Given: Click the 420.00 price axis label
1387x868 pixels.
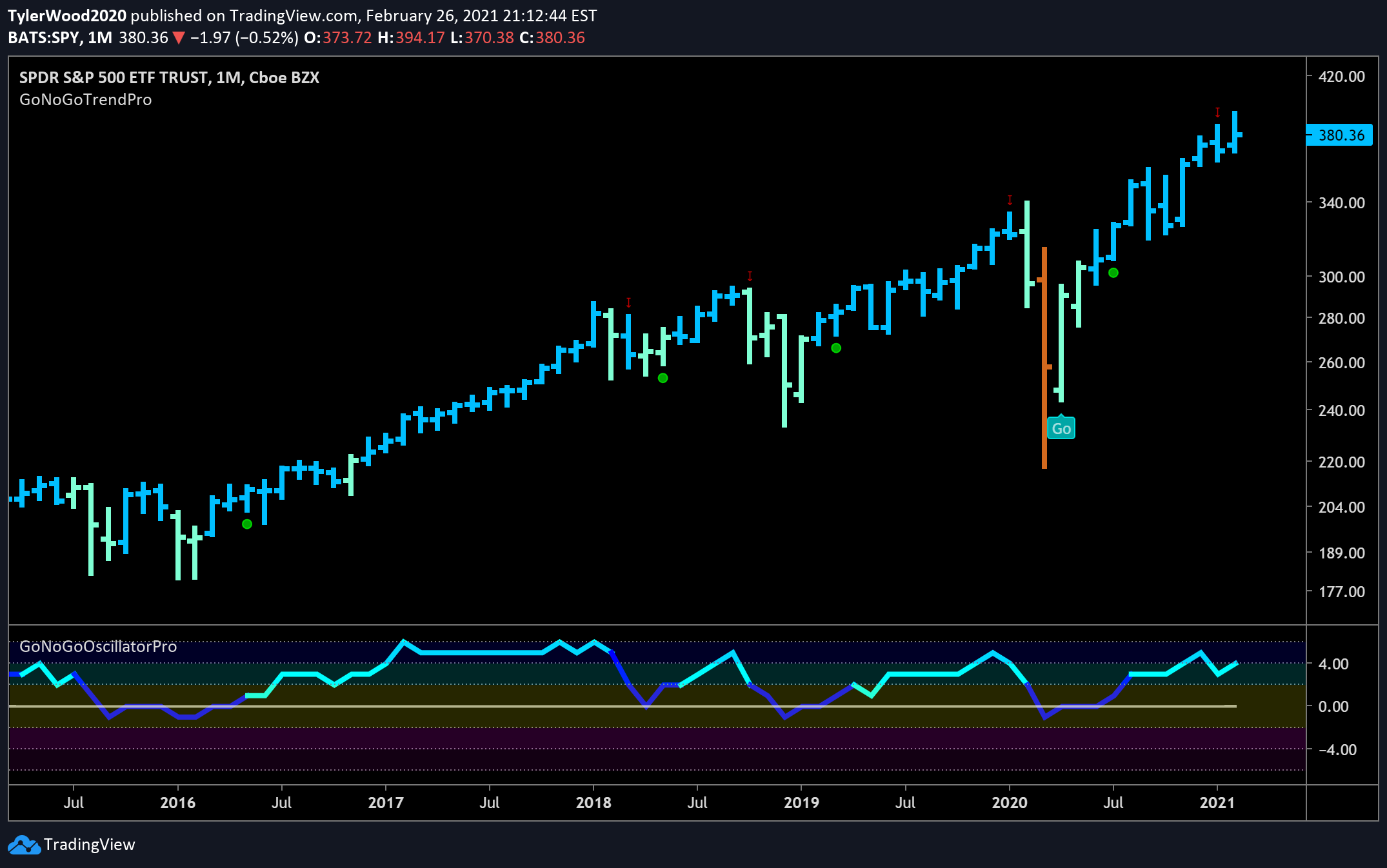Looking at the screenshot, I should (x=1342, y=77).
